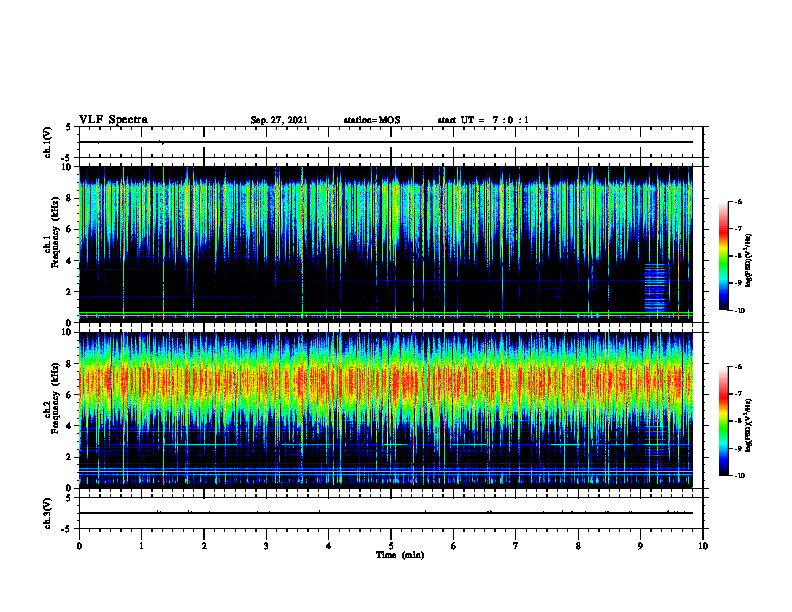
Task: Click the '6' tick on ch.1 frequency axis
Action: pyautogui.click(x=70, y=229)
